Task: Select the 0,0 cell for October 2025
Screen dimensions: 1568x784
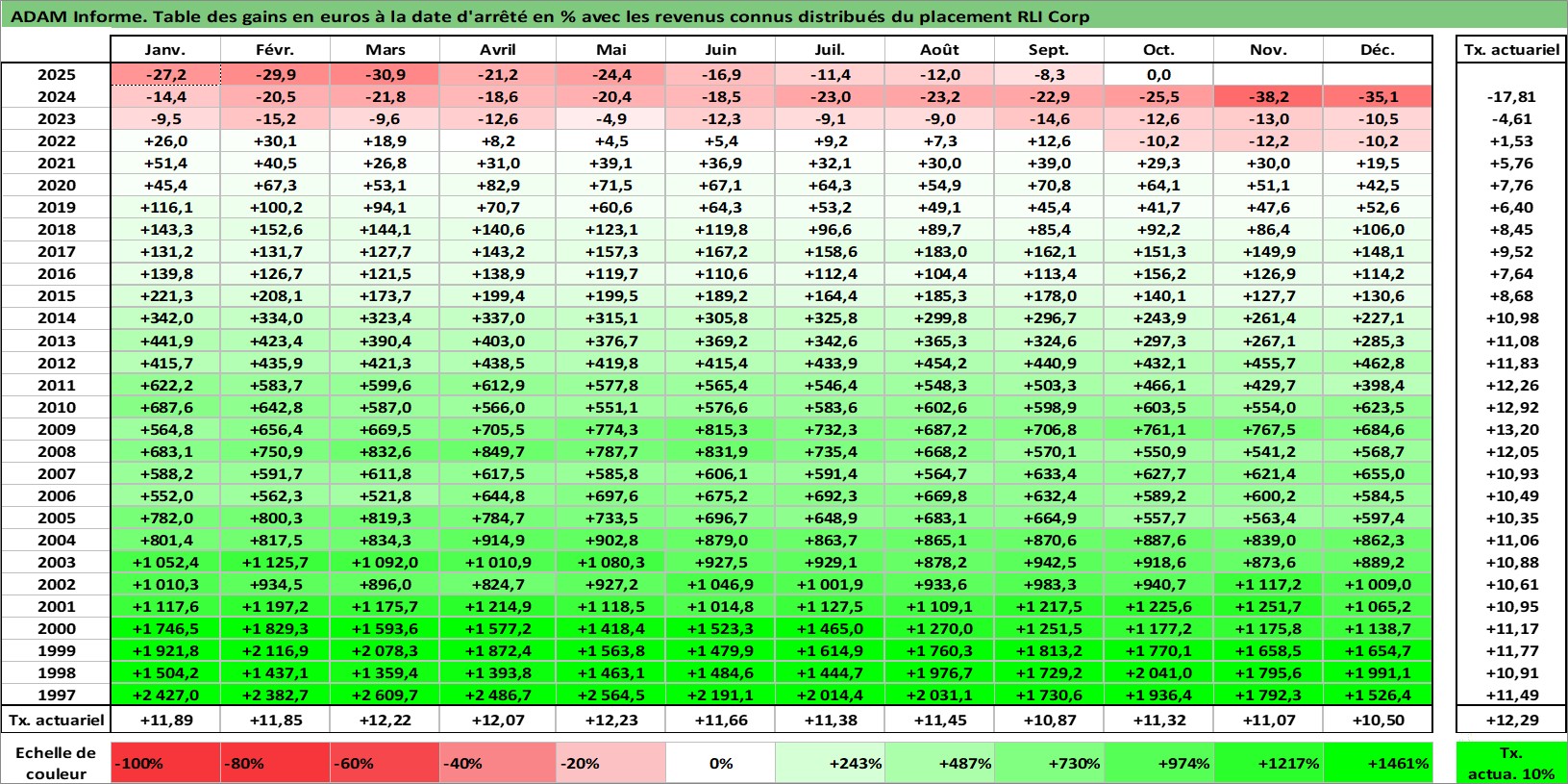Action: click(1158, 74)
